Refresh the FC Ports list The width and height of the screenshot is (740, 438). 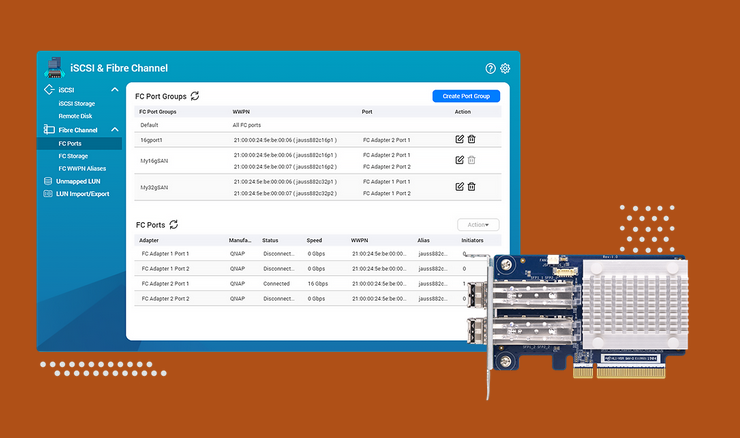(174, 225)
